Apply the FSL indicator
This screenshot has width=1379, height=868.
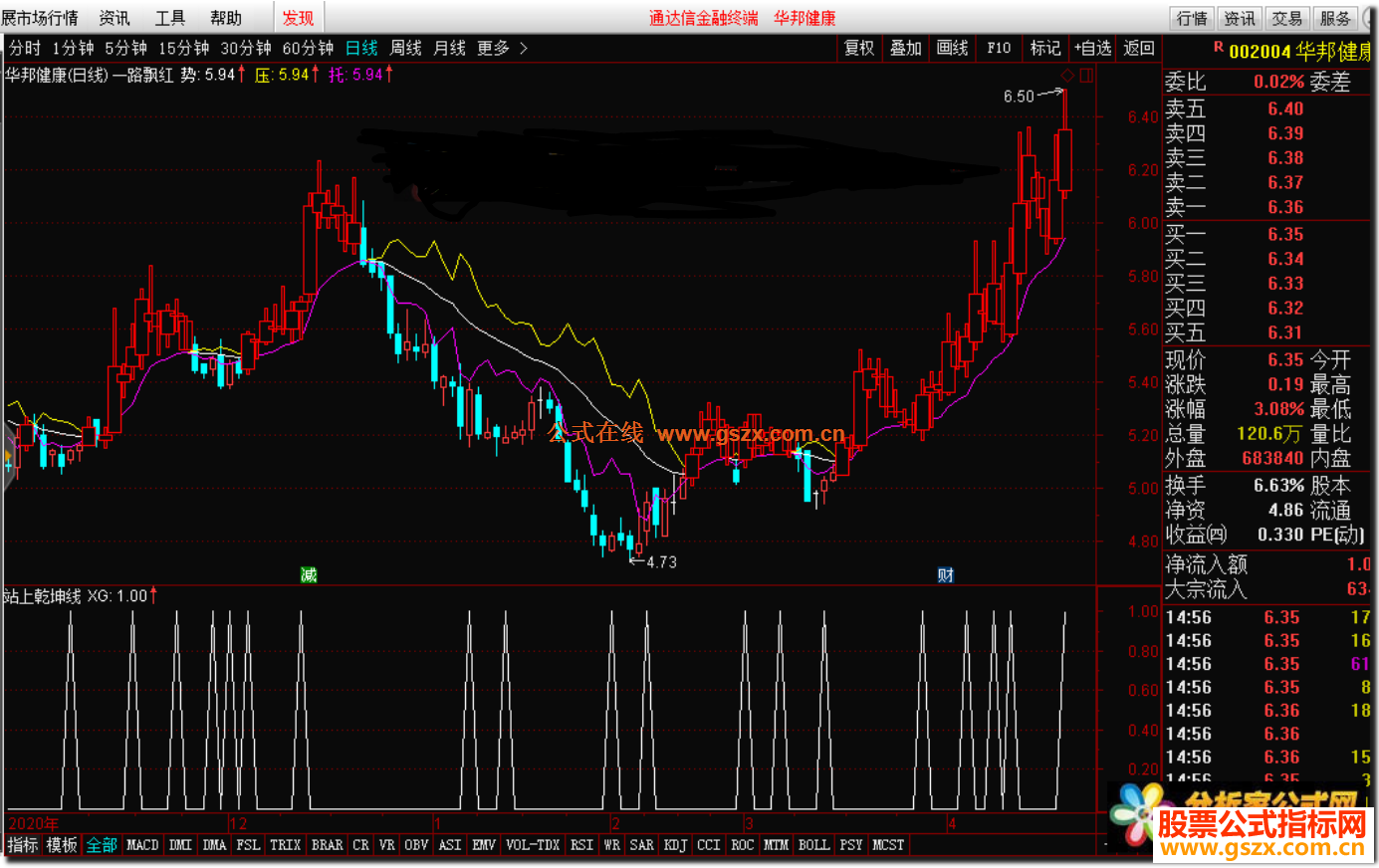248,845
